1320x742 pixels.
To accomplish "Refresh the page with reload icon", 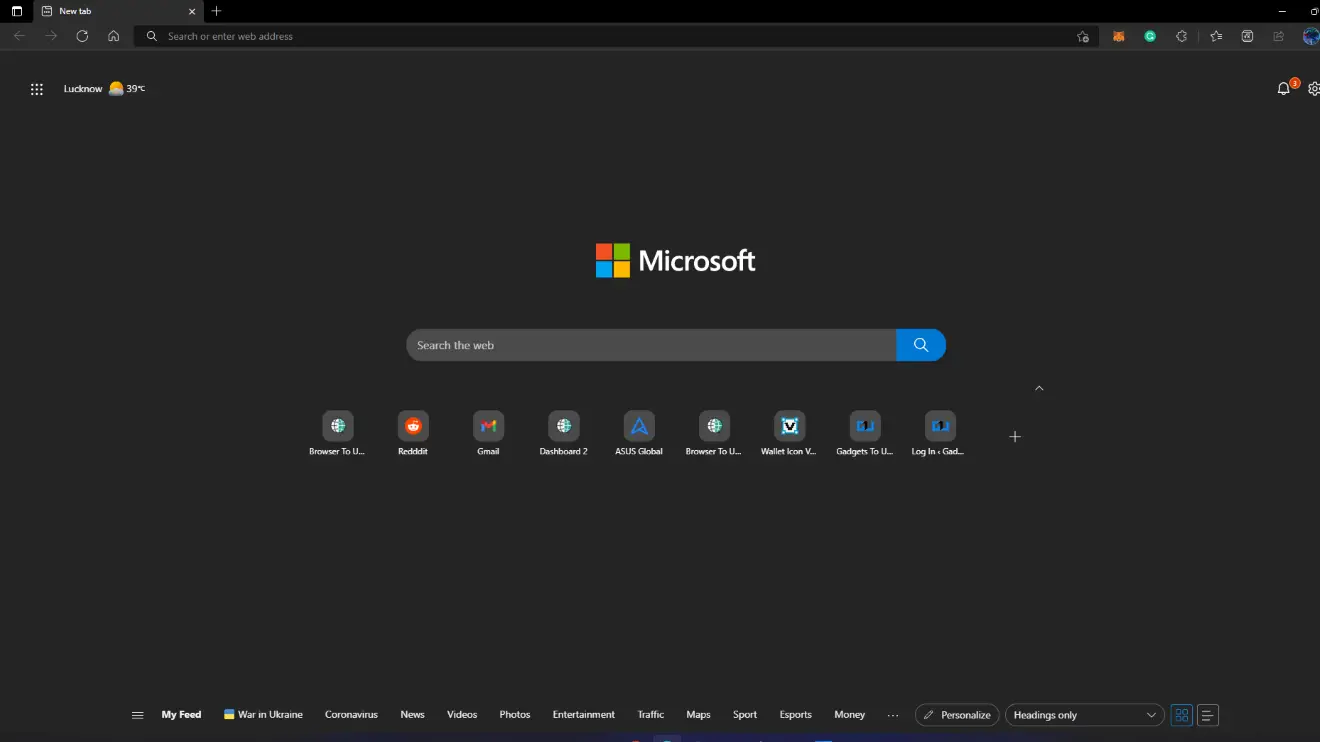I will point(82,36).
